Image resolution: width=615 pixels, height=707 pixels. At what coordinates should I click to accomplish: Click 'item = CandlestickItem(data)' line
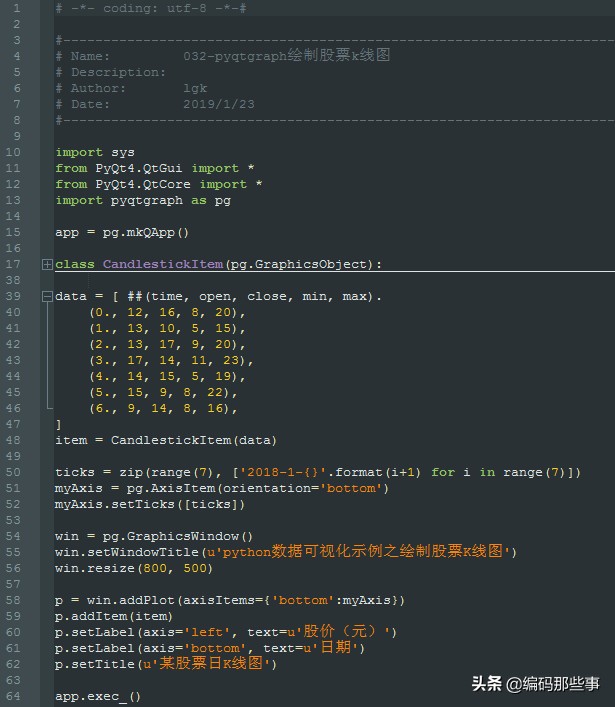tap(166, 440)
